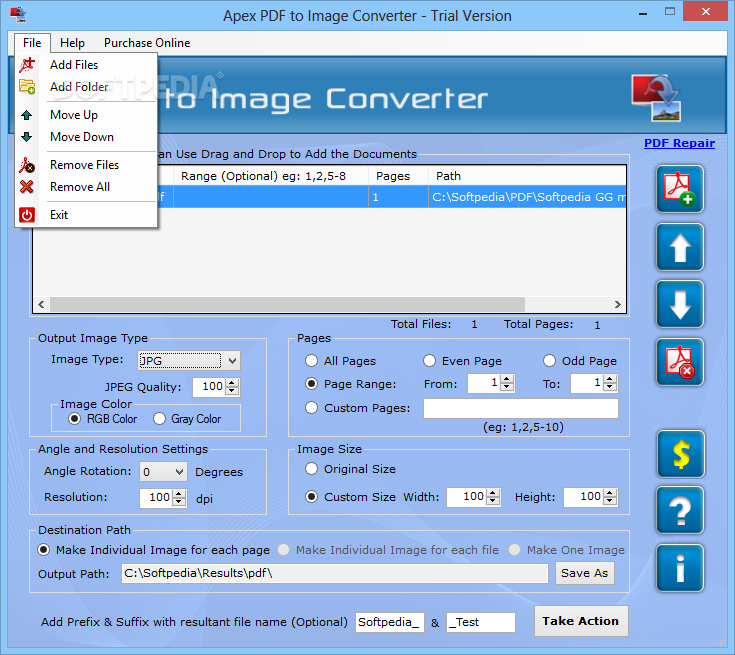Click the Add PDF file sidebar icon

point(680,189)
